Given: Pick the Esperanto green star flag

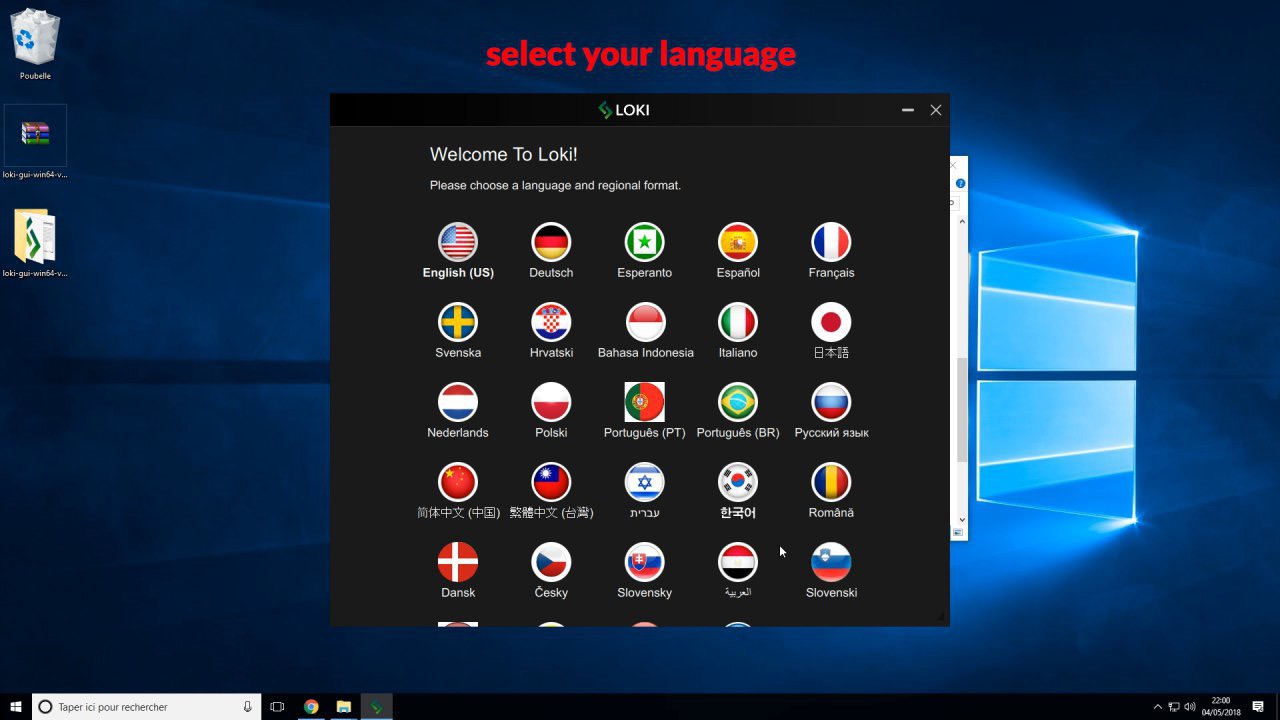Looking at the screenshot, I should tap(645, 242).
